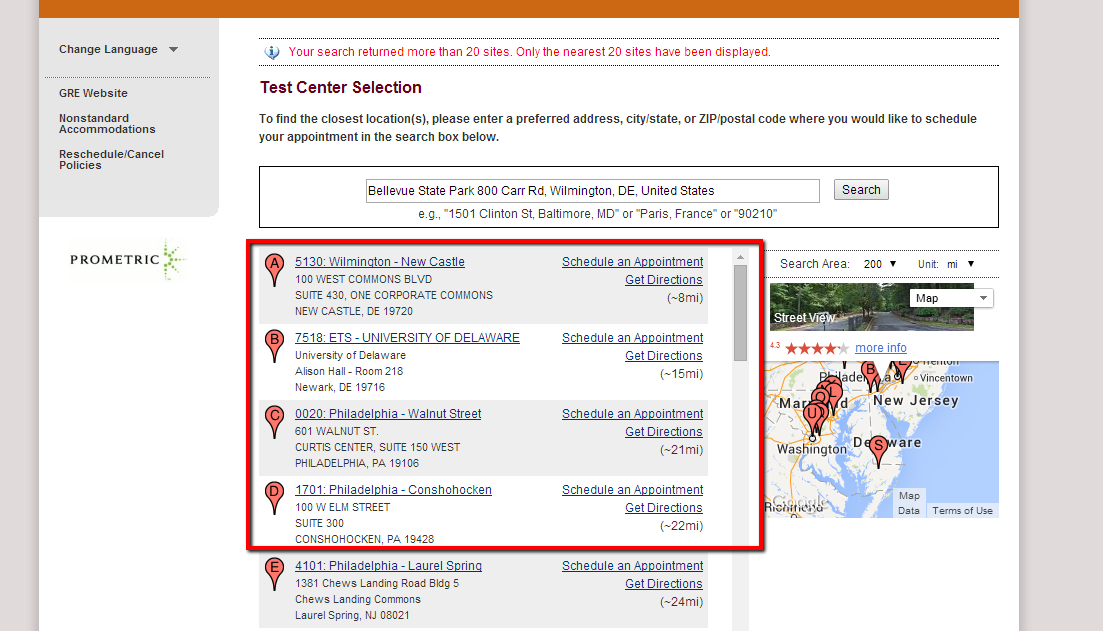Click the (~21mi) distance text

(x=681, y=450)
